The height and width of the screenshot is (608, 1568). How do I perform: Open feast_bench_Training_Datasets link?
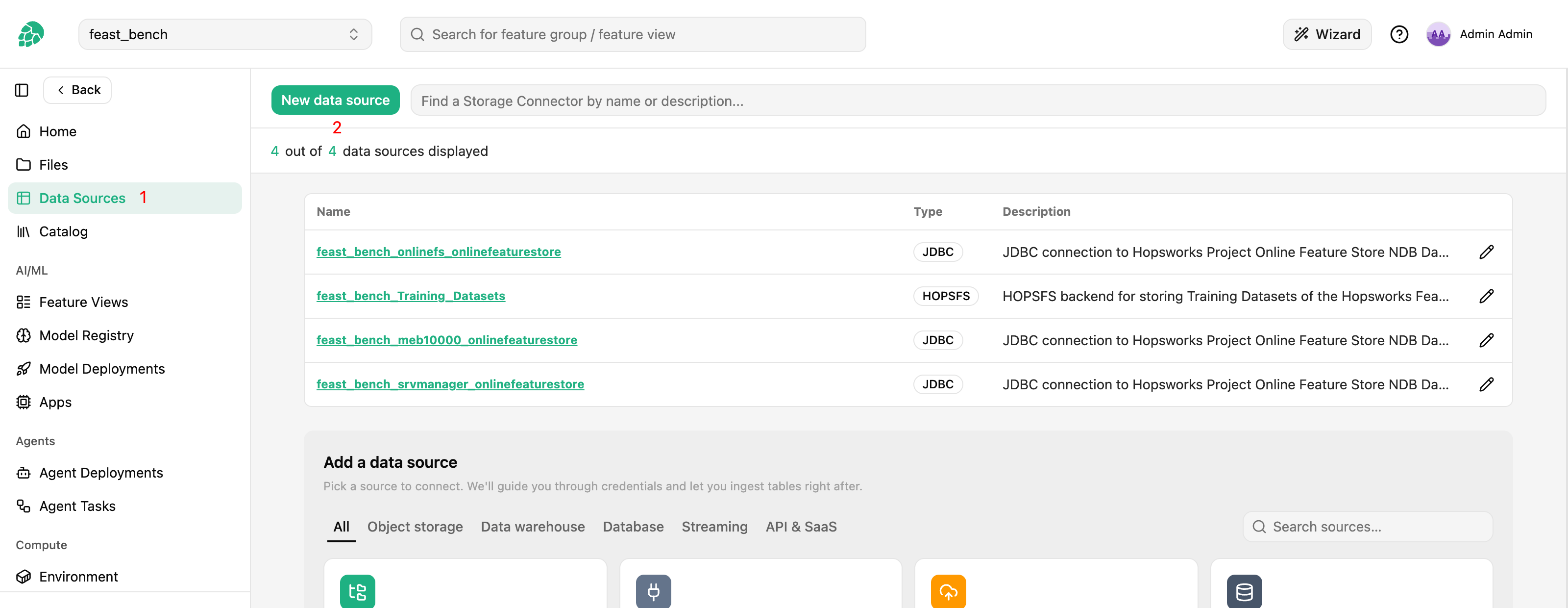(411, 296)
